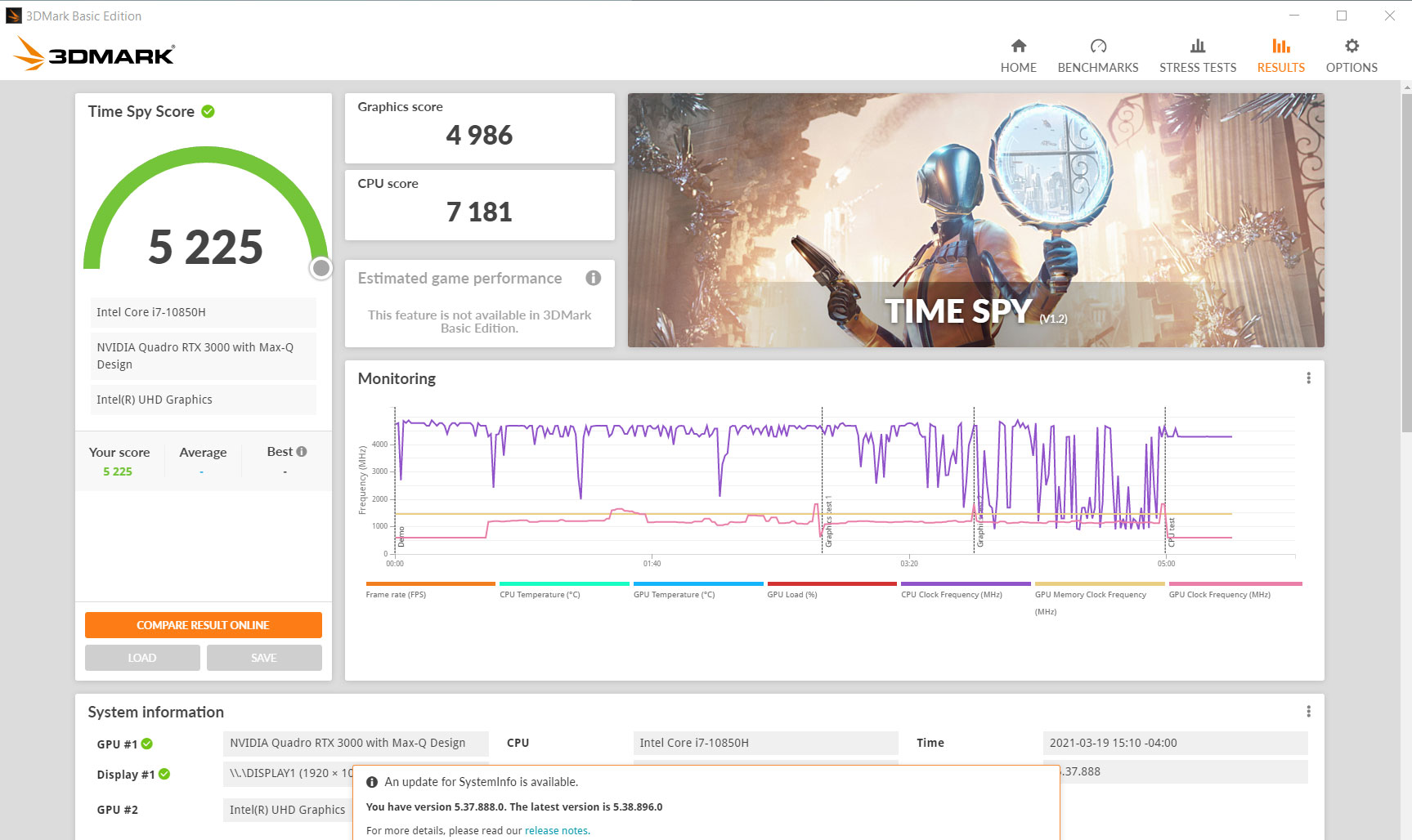
Task: Click Time field 2021-03-19 15:10
Action: [1175, 743]
